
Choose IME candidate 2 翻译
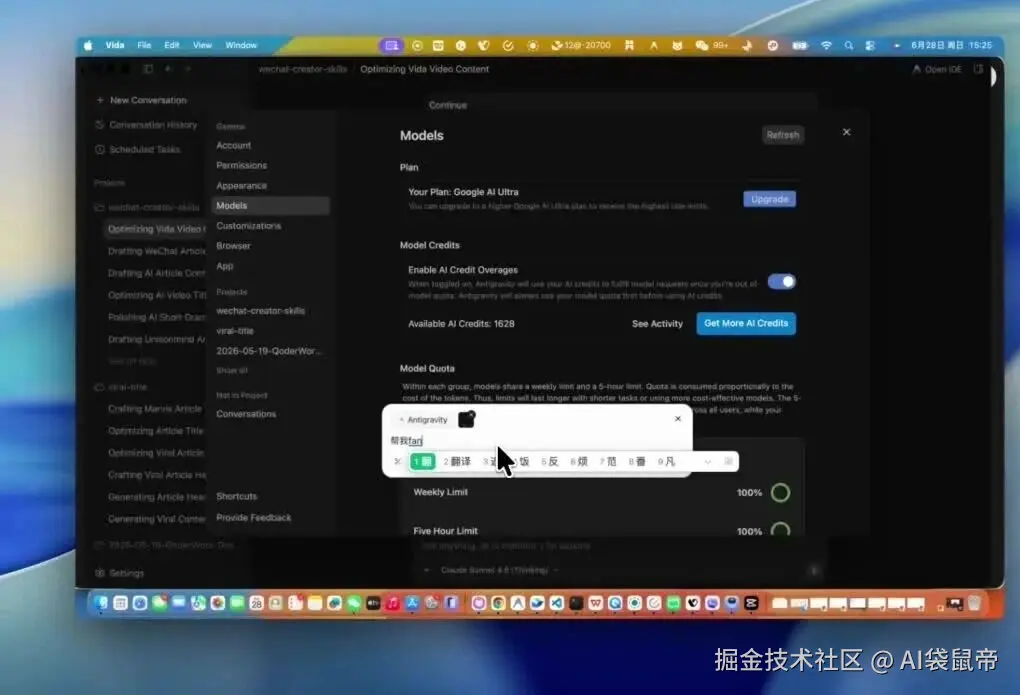tap(457, 461)
